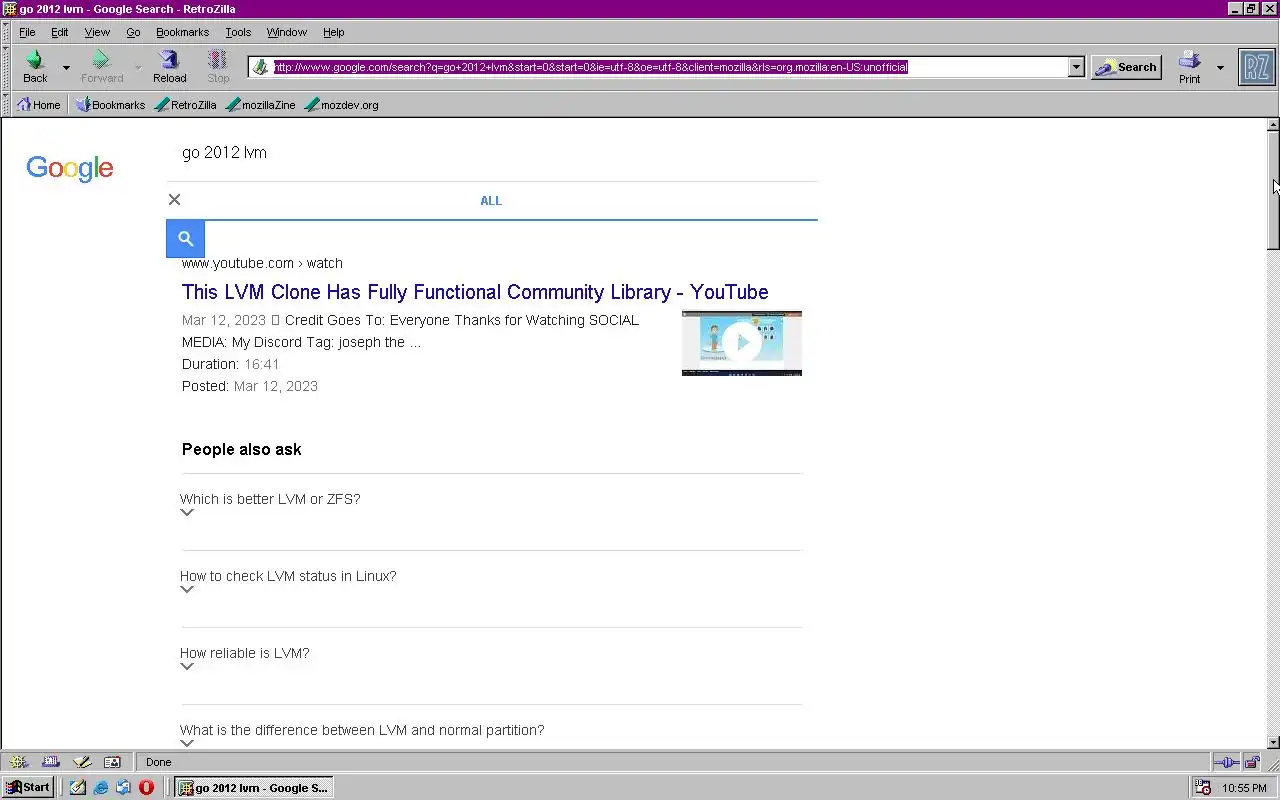Open the Go menu
Image resolution: width=1280 pixels, height=800 pixels.
pyautogui.click(x=133, y=32)
